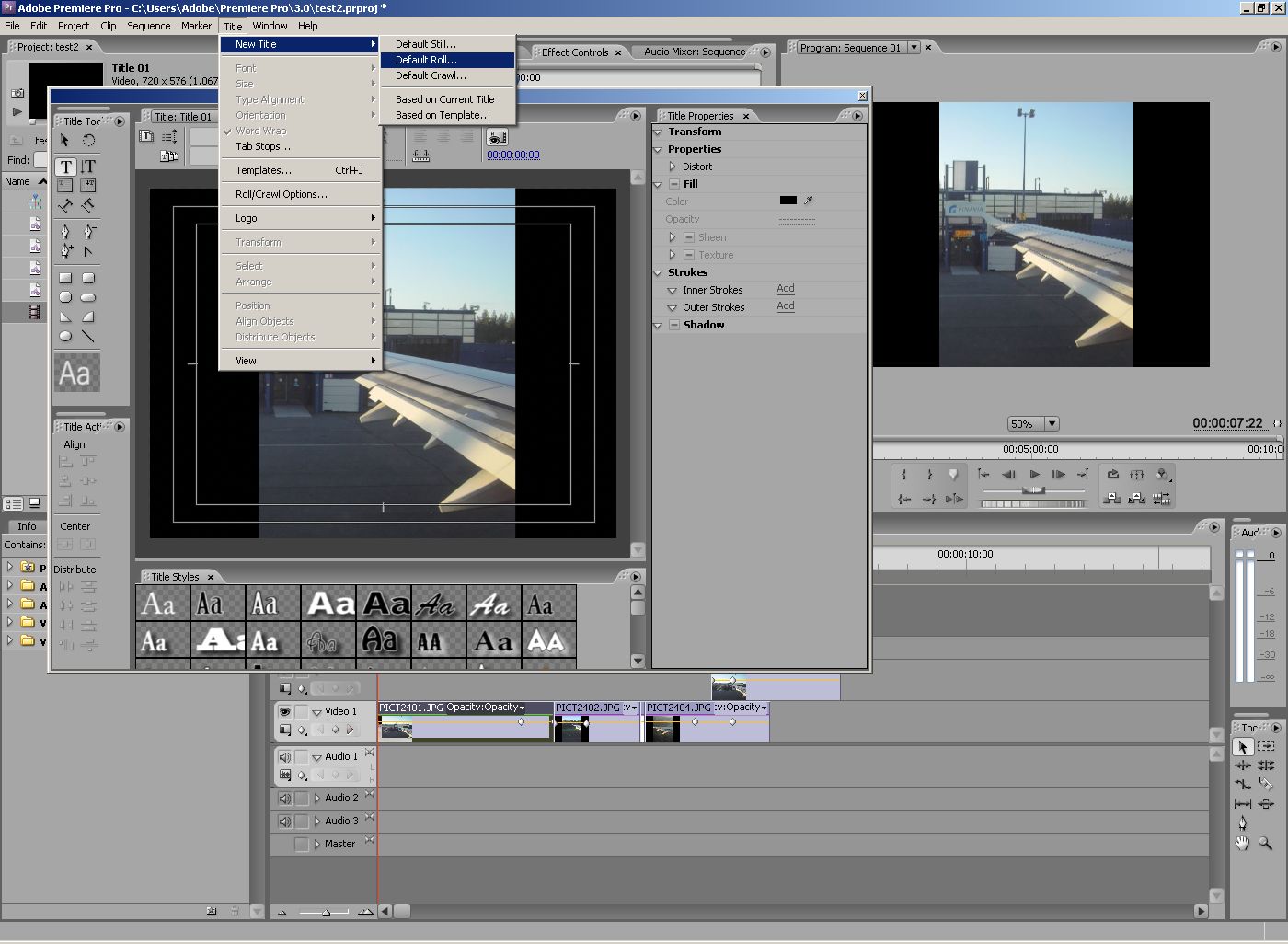The height and width of the screenshot is (944, 1288).
Task: Open the Program Sequence 01 dropdown
Action: click(914, 48)
